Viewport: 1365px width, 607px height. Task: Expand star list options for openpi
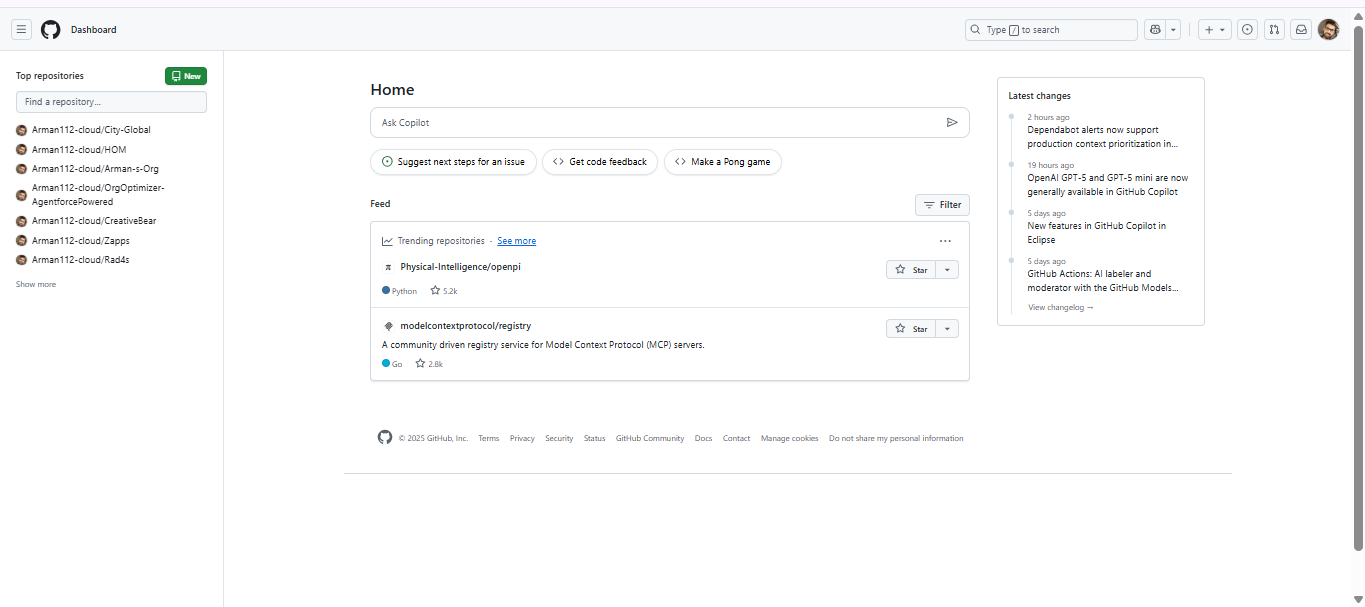(x=946, y=269)
